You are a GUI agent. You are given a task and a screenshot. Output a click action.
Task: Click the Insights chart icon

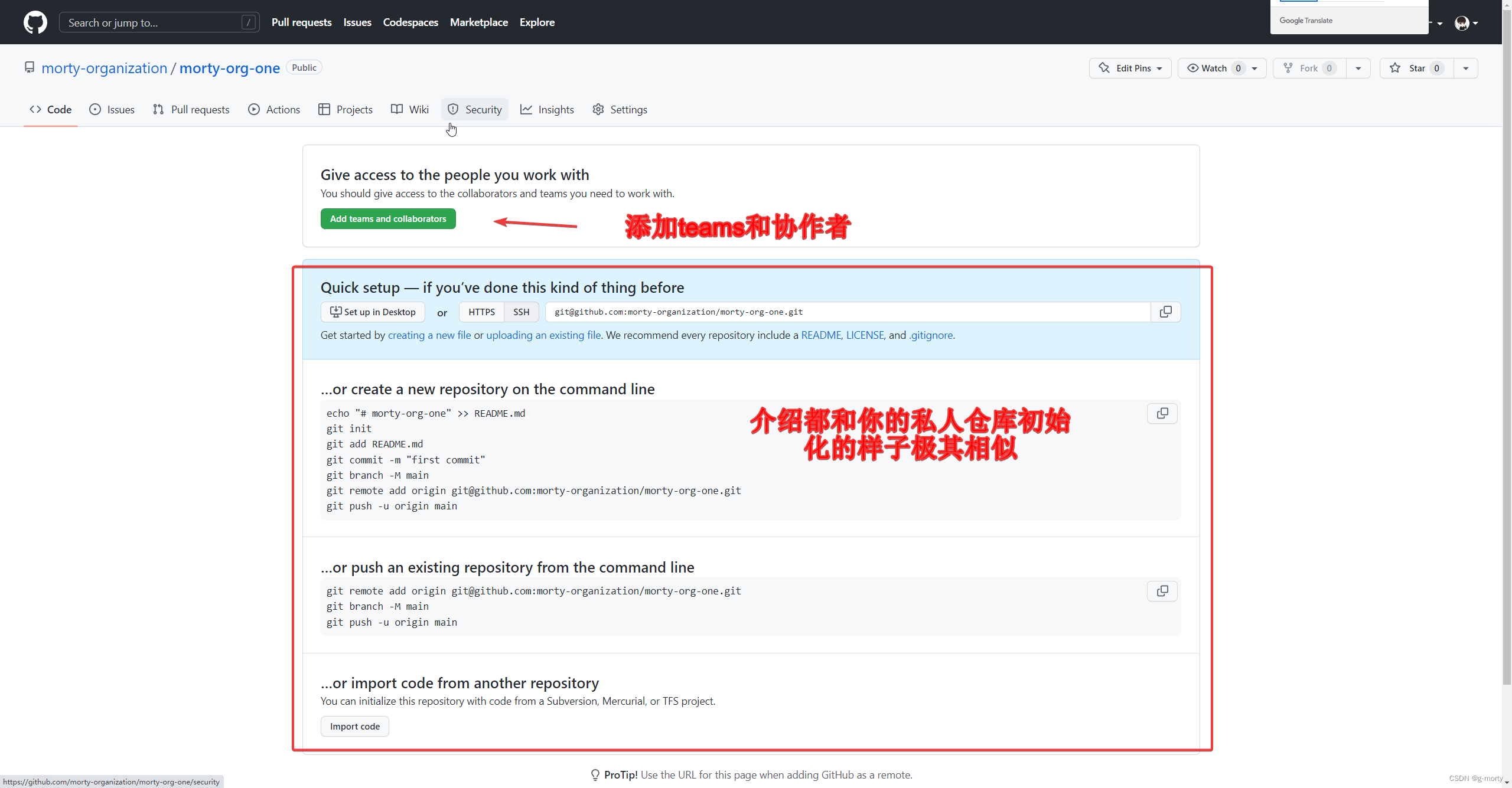[527, 109]
